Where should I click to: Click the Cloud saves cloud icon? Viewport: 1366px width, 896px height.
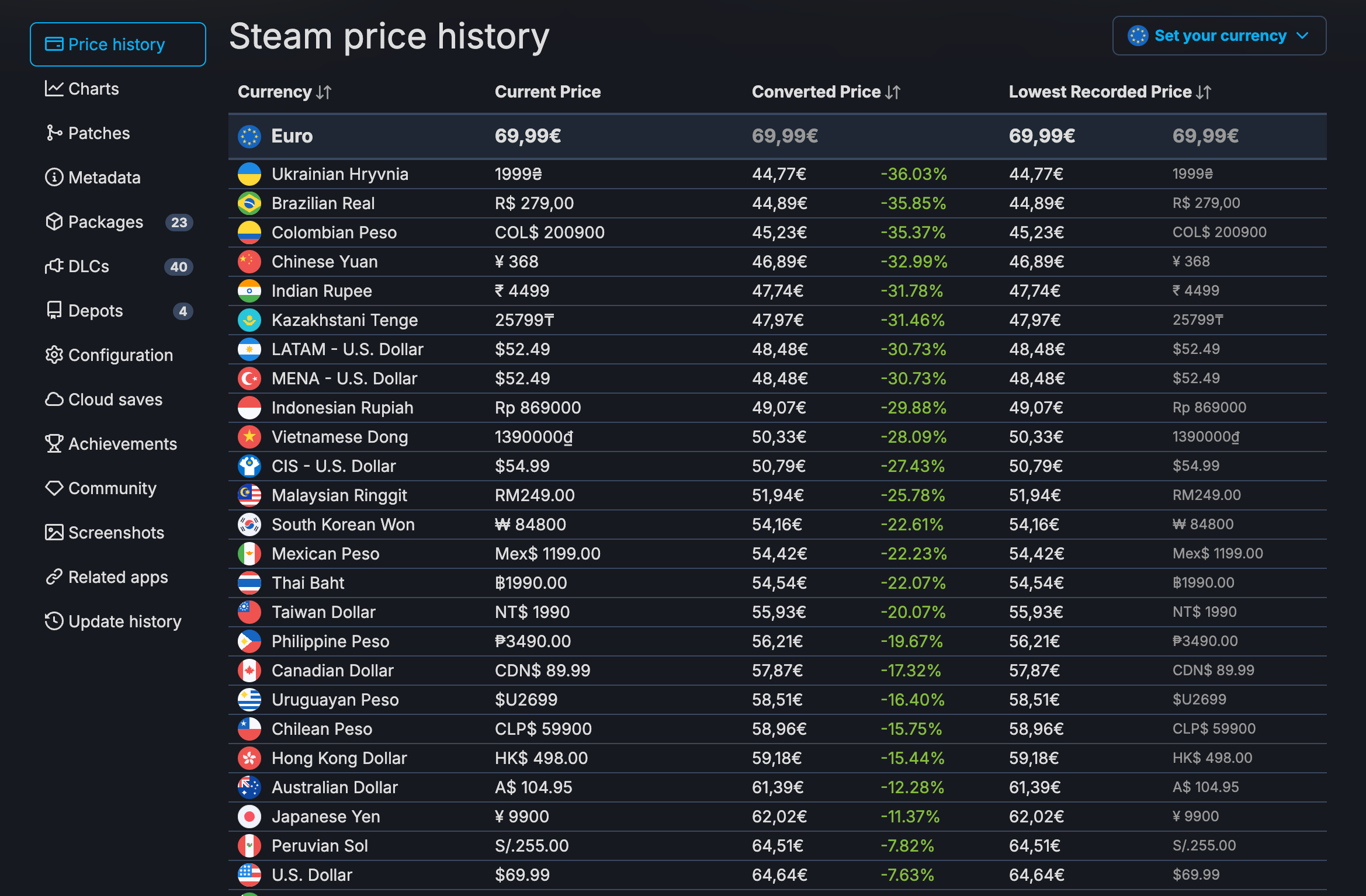pyautogui.click(x=54, y=399)
